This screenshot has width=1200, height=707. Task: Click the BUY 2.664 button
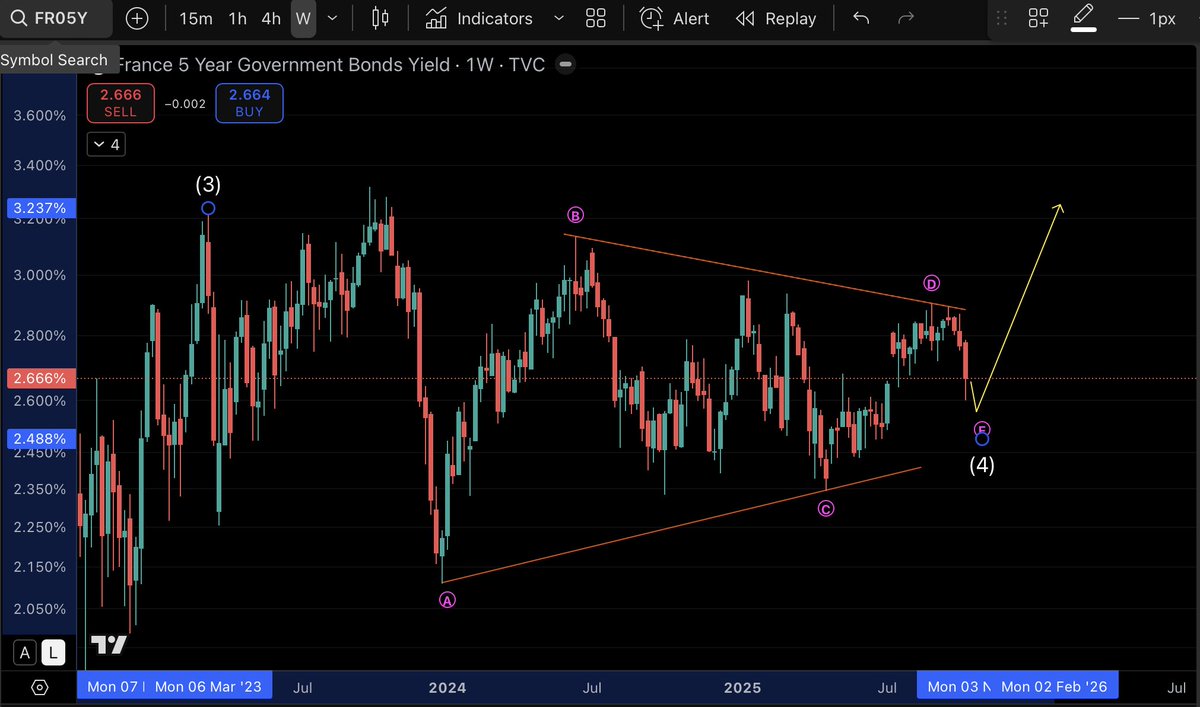(x=249, y=102)
